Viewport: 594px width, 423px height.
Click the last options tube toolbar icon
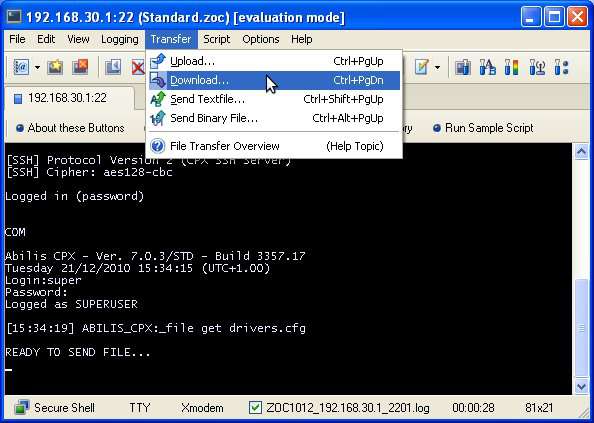coord(561,68)
